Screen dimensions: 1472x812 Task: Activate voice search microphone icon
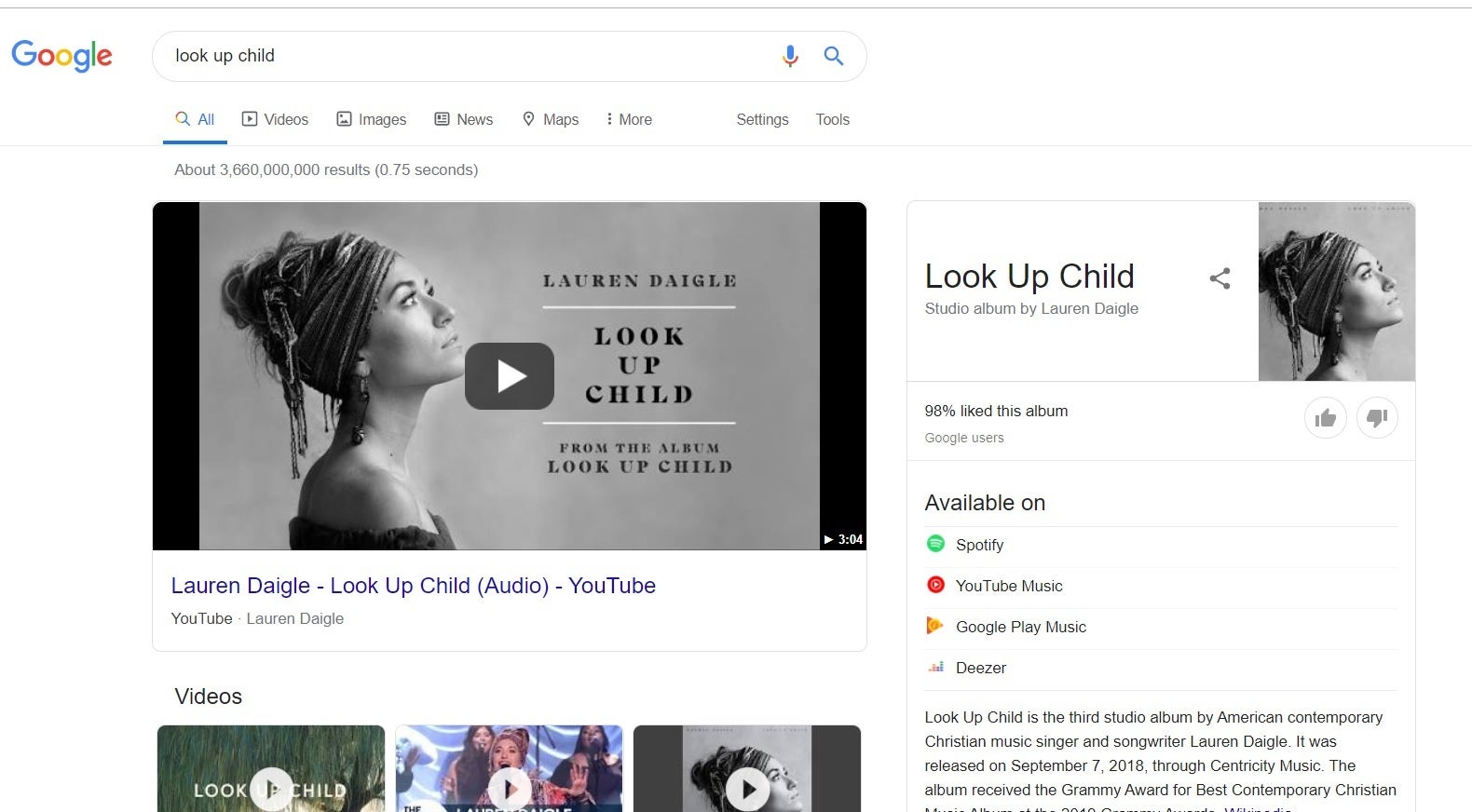pyautogui.click(x=790, y=56)
